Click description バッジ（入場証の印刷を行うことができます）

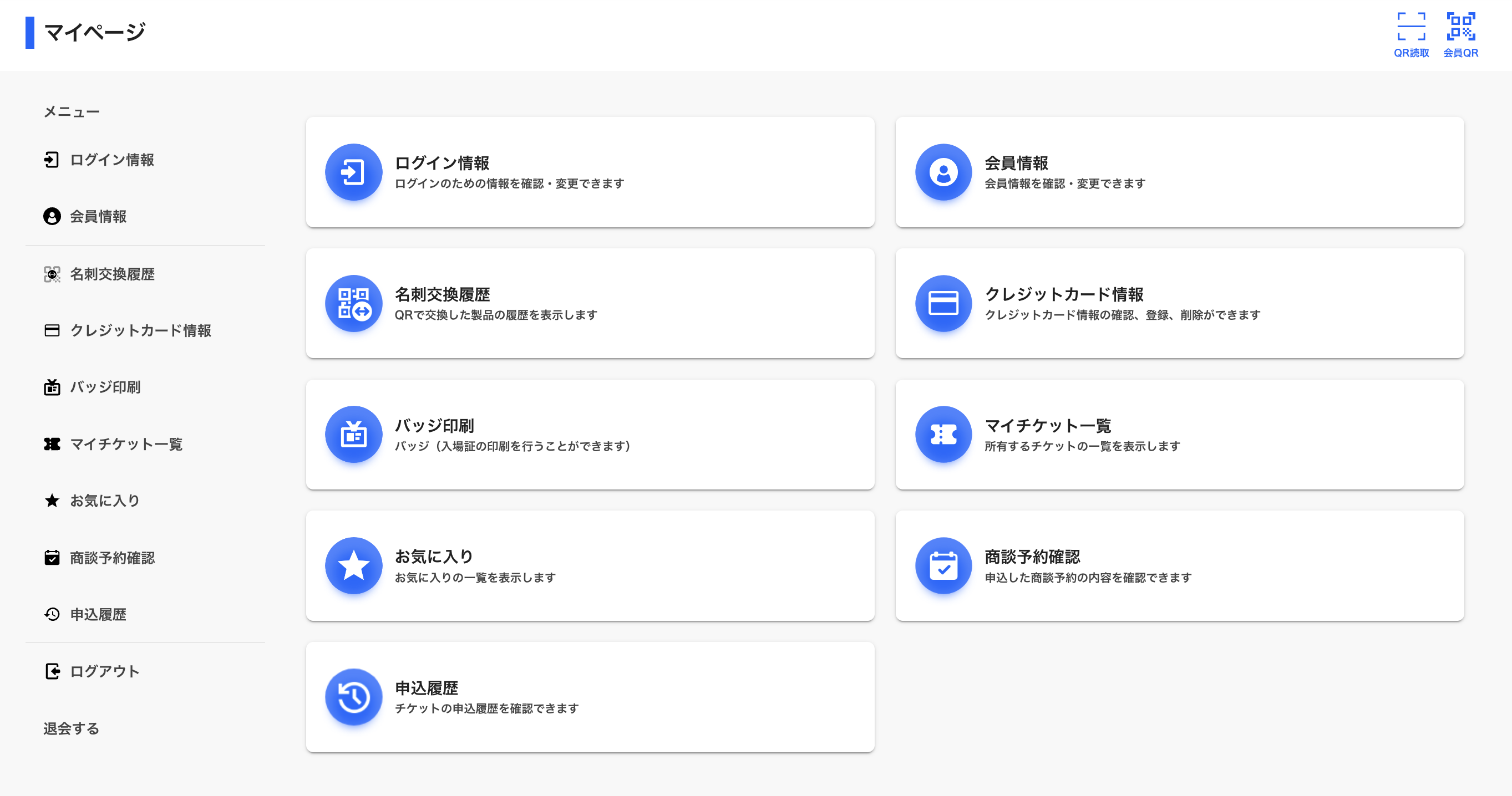[x=513, y=446]
